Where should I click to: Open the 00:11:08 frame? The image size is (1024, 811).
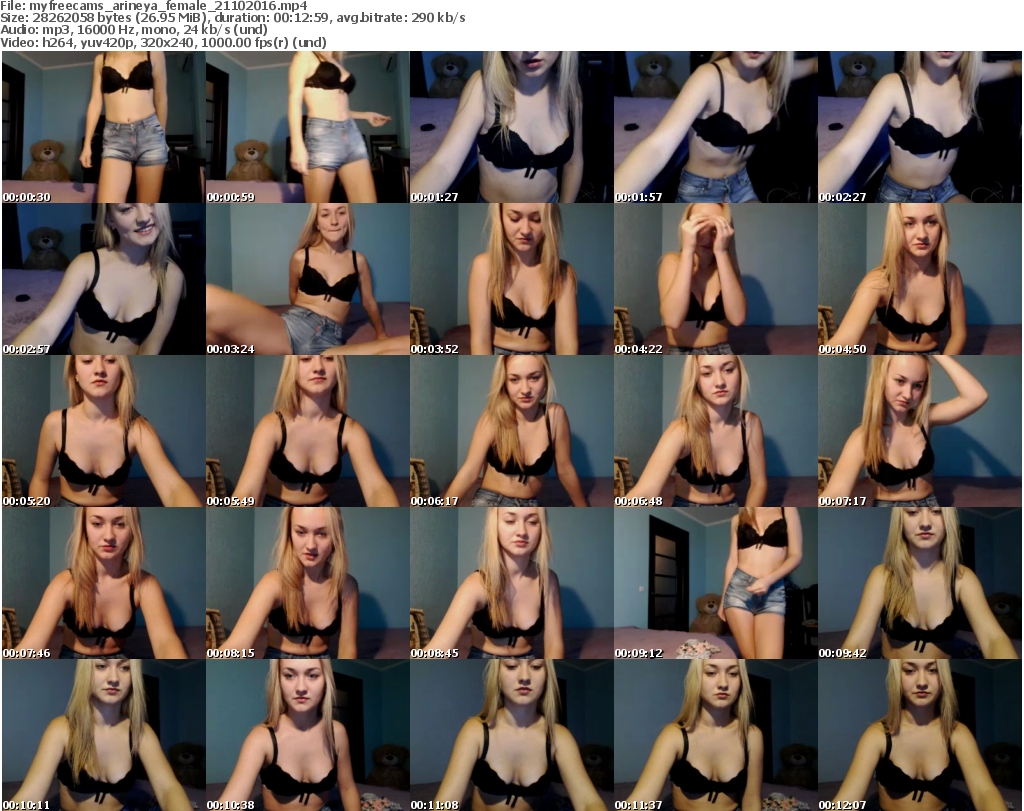point(511,735)
